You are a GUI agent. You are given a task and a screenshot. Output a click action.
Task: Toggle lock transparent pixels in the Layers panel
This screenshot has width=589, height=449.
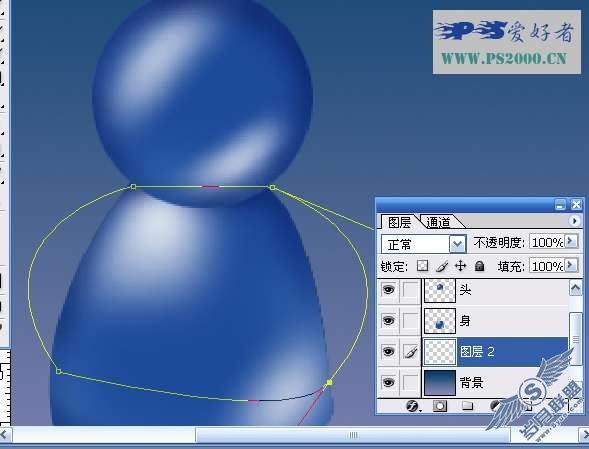click(423, 266)
